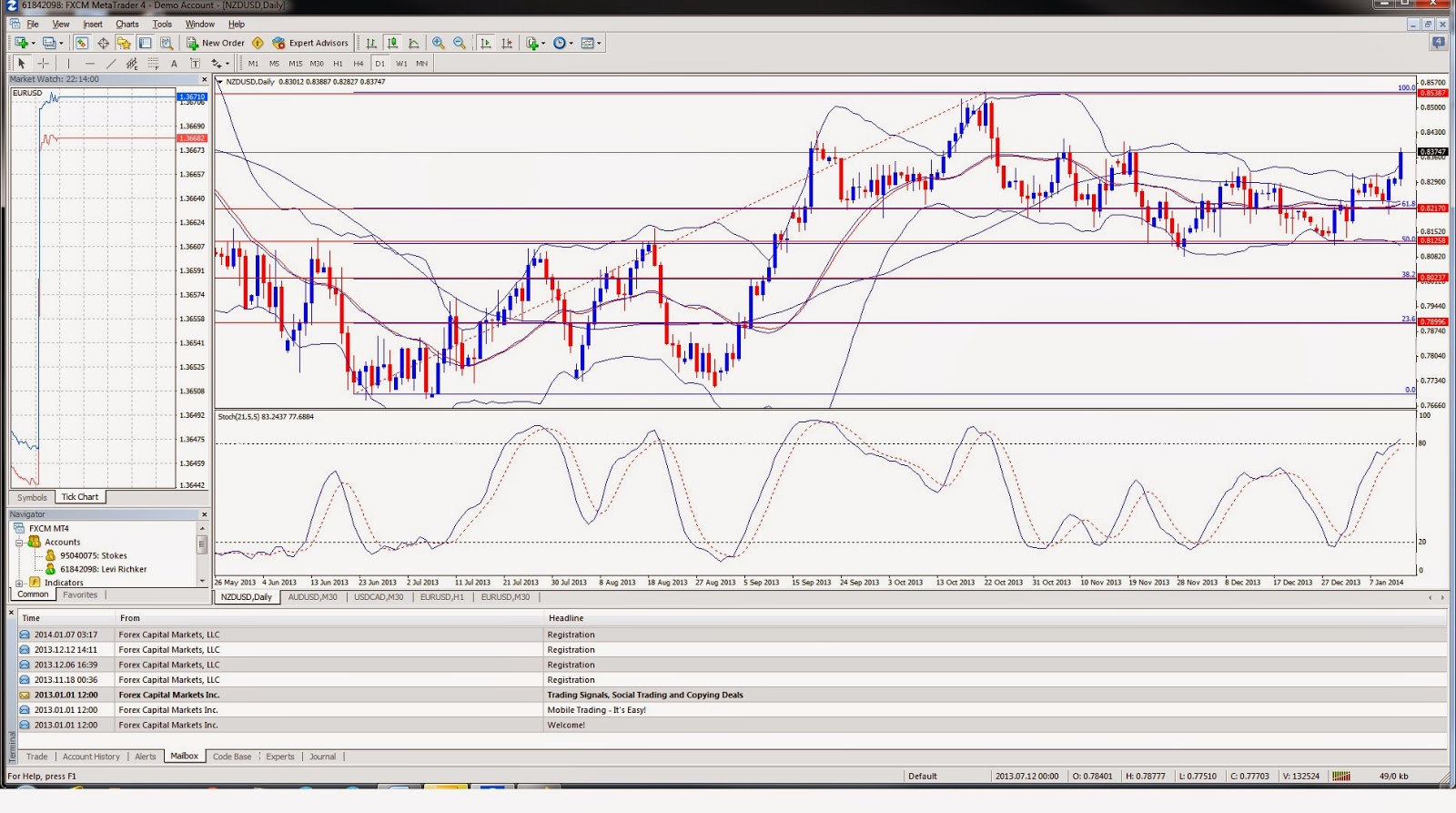Switch to bar chart icon

(371, 43)
